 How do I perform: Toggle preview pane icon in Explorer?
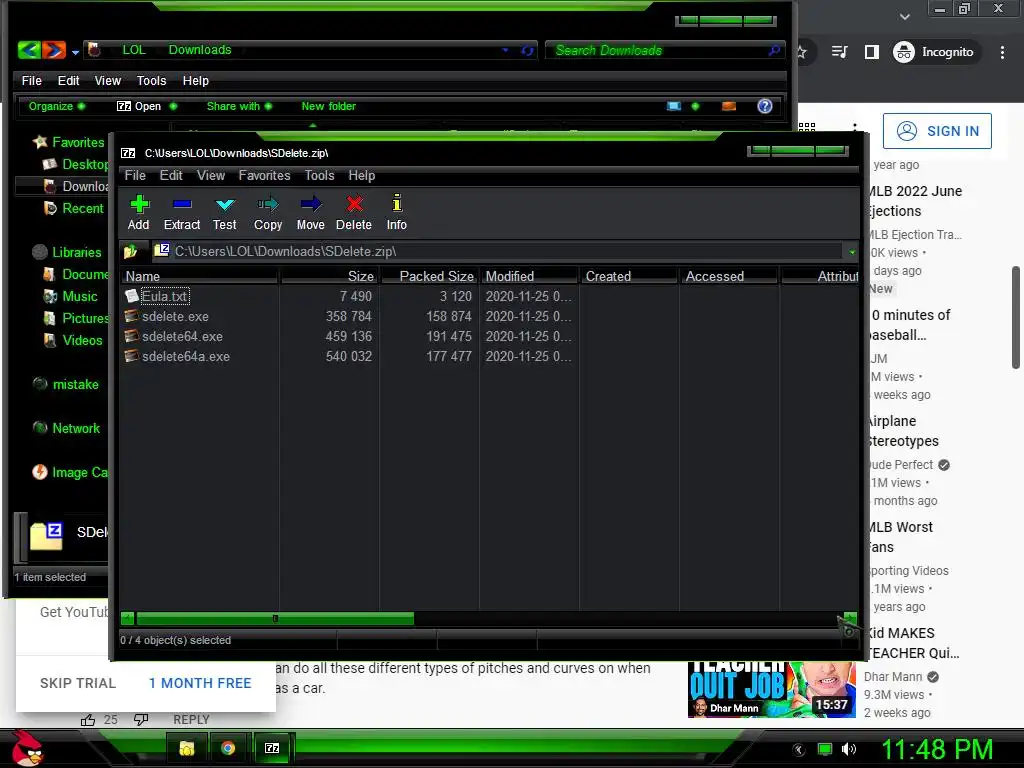tap(729, 106)
